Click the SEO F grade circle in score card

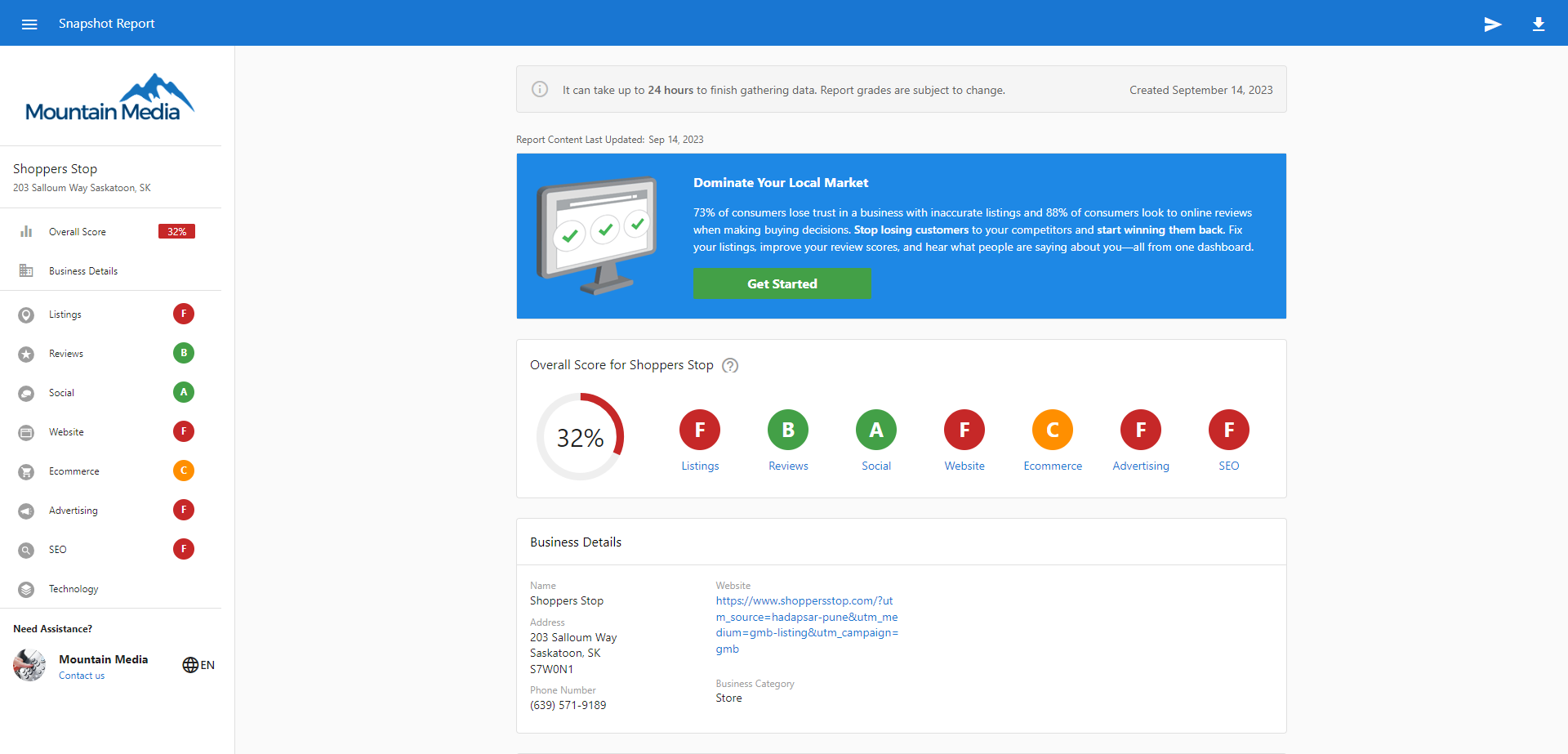[x=1229, y=430]
